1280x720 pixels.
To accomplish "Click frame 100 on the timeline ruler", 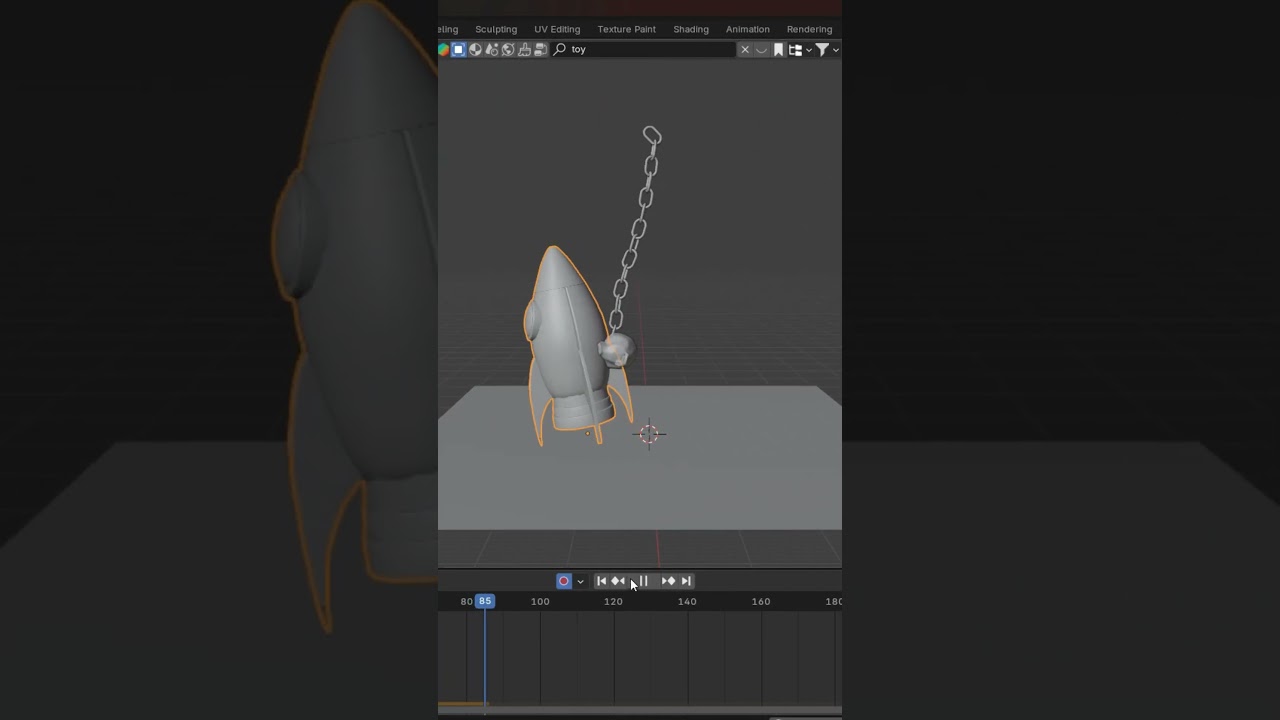I will tap(540, 601).
